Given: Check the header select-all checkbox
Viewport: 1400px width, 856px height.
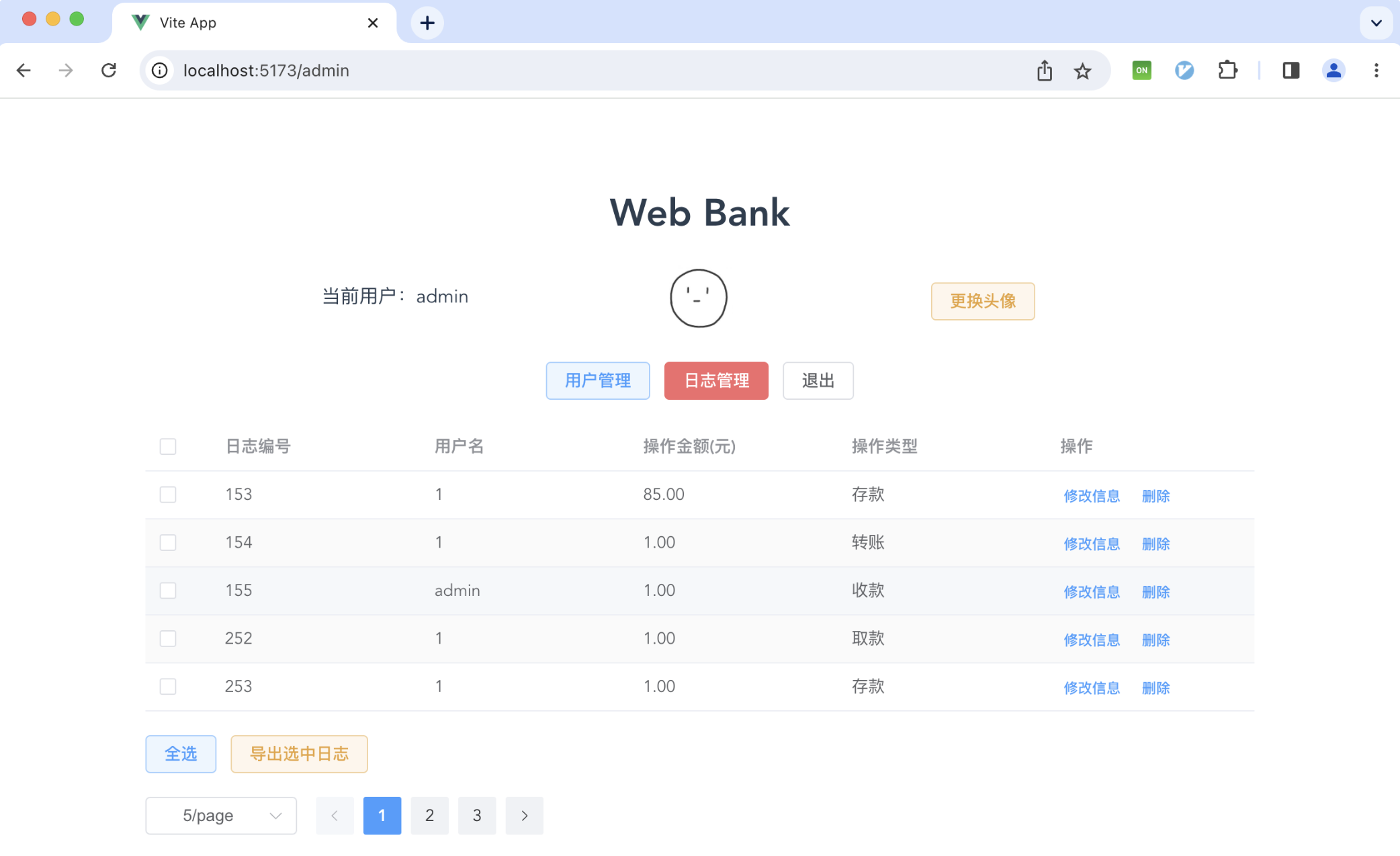Looking at the screenshot, I should pyautogui.click(x=168, y=447).
